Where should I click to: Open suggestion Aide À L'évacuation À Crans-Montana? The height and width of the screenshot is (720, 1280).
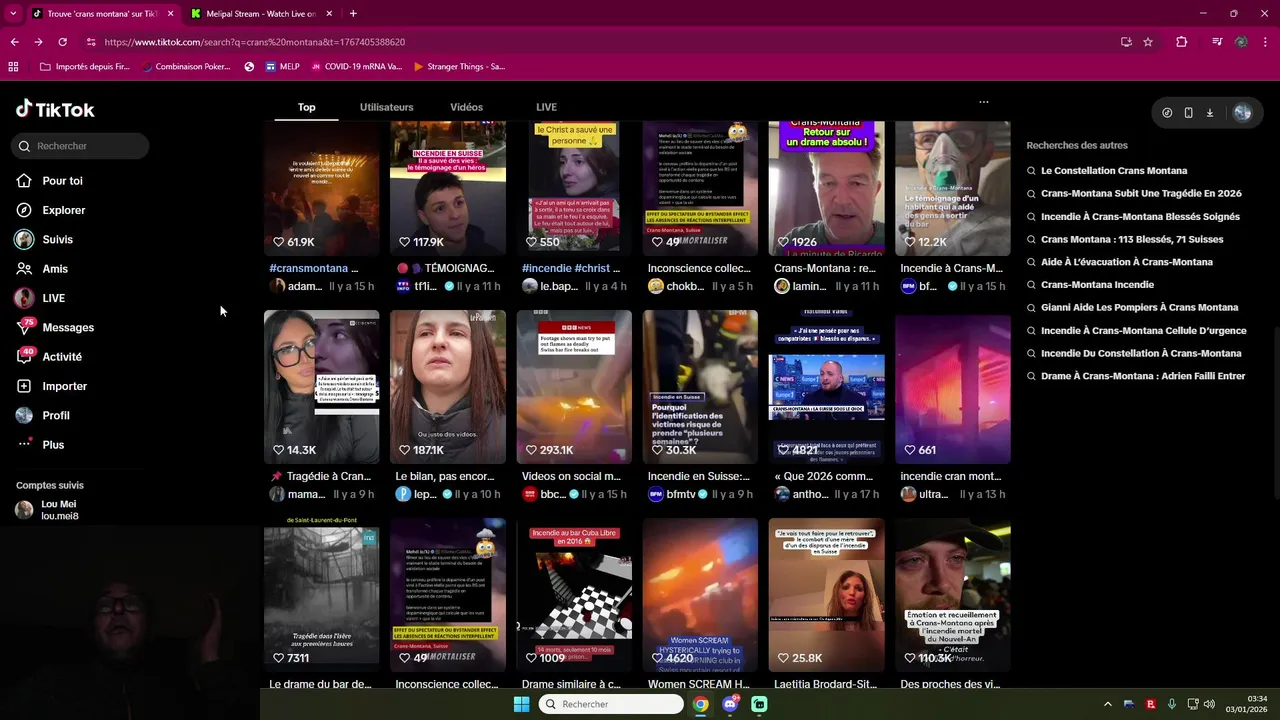click(1127, 262)
